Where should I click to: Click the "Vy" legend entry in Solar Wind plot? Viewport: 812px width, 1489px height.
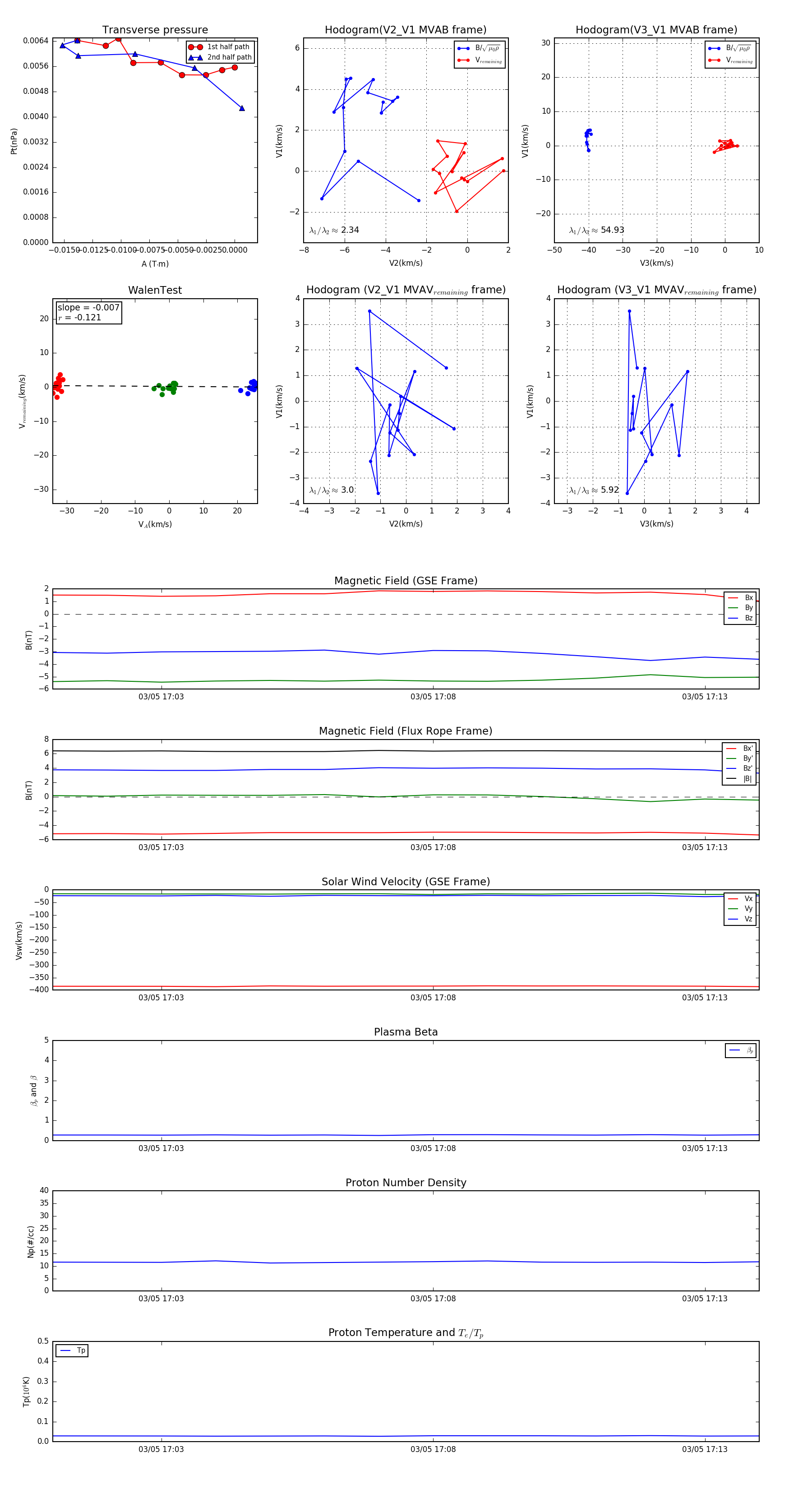pyautogui.click(x=741, y=909)
